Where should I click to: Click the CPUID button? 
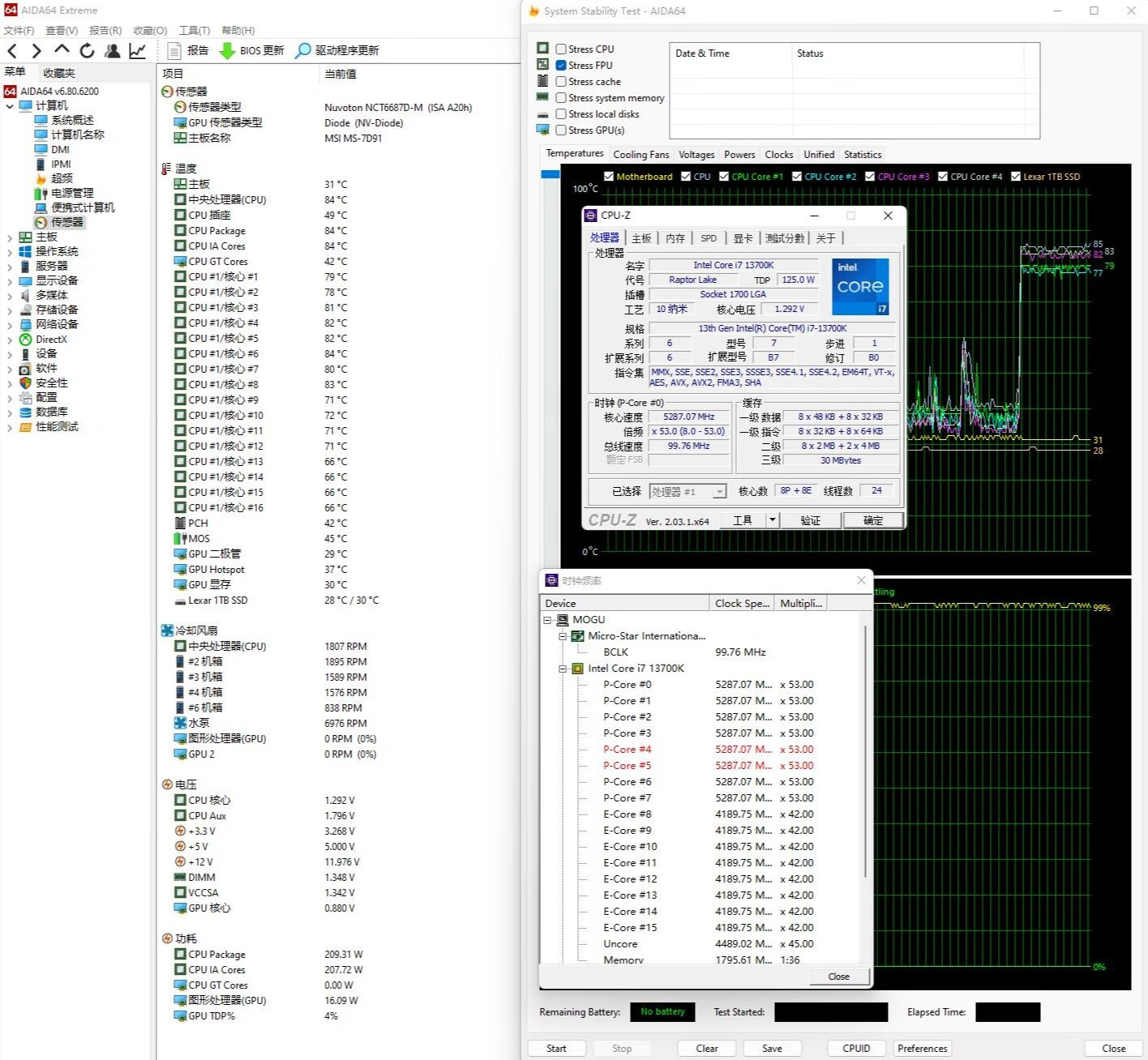pyautogui.click(x=856, y=1048)
